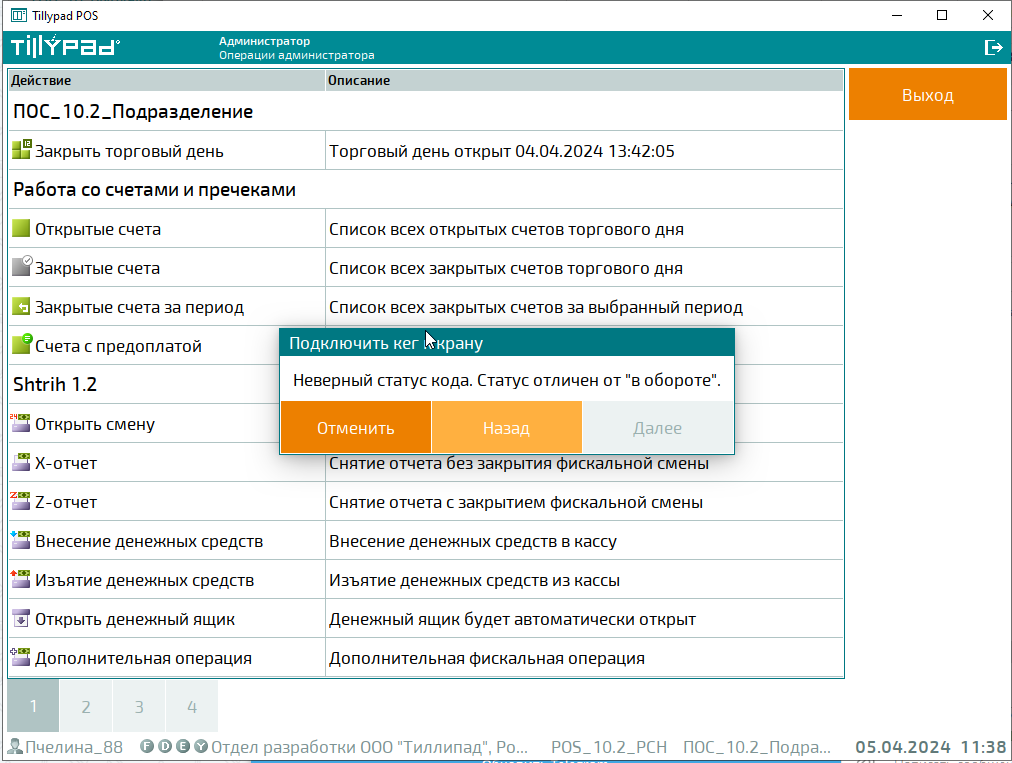The height and width of the screenshot is (763, 1012).
Task: Click the 'Описание' column header
Action: [x=584, y=80]
